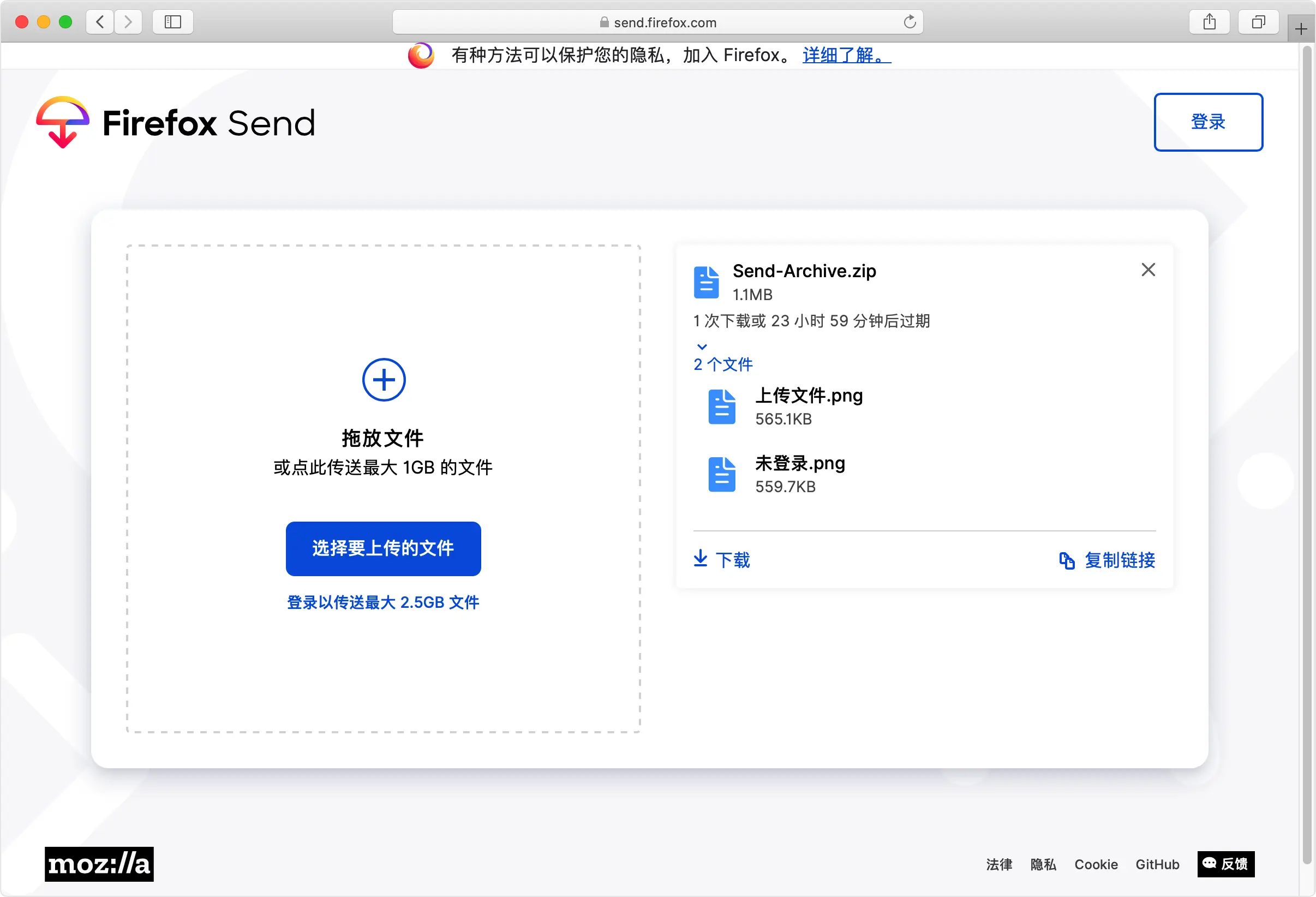Viewport: 1316px width, 897px height.
Task: Click the 下载 download link
Action: click(721, 559)
